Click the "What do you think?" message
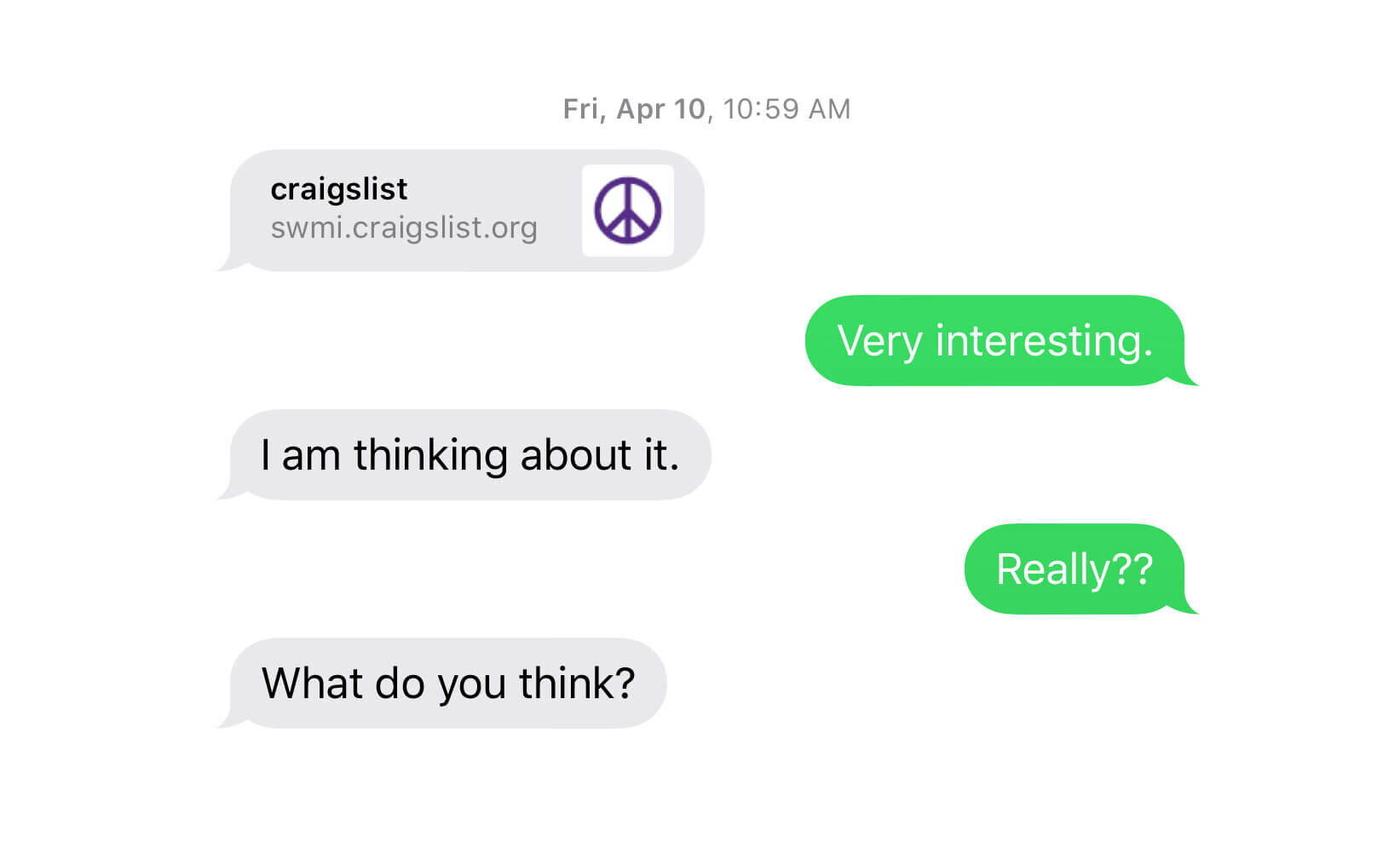 [448, 684]
